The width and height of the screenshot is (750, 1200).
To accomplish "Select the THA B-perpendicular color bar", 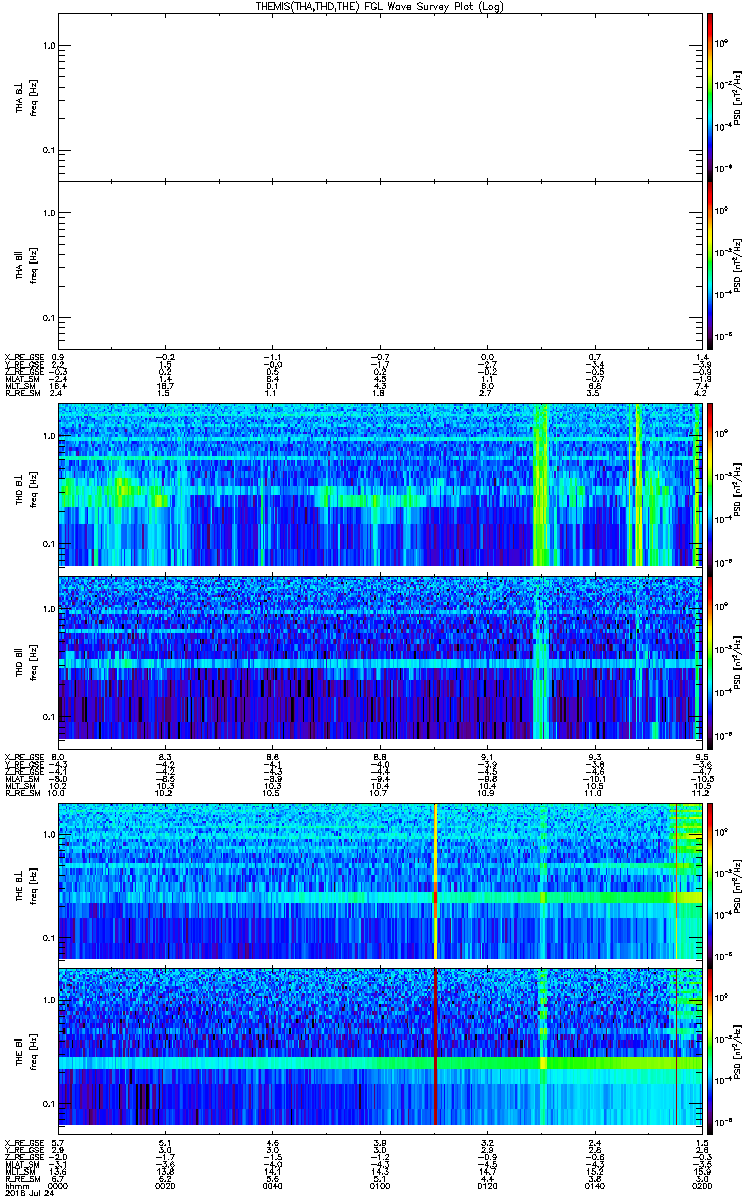I will [710, 95].
